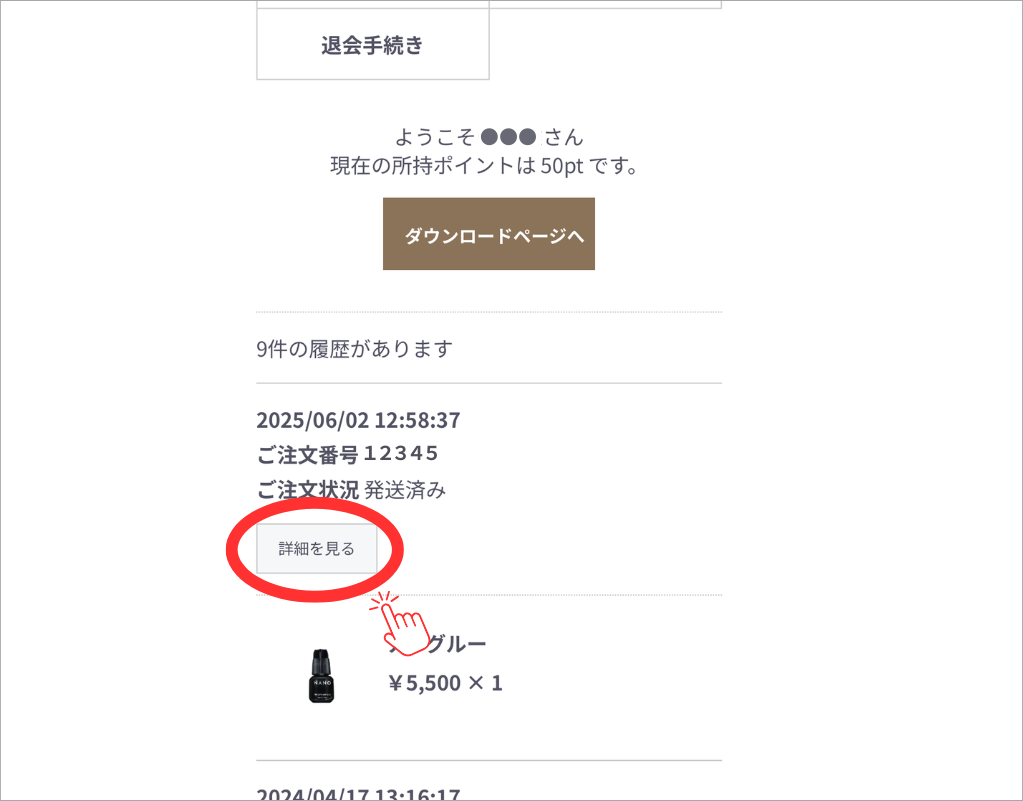Open the ダウンロードページへ page
This screenshot has width=1023, height=801.
coord(489,234)
